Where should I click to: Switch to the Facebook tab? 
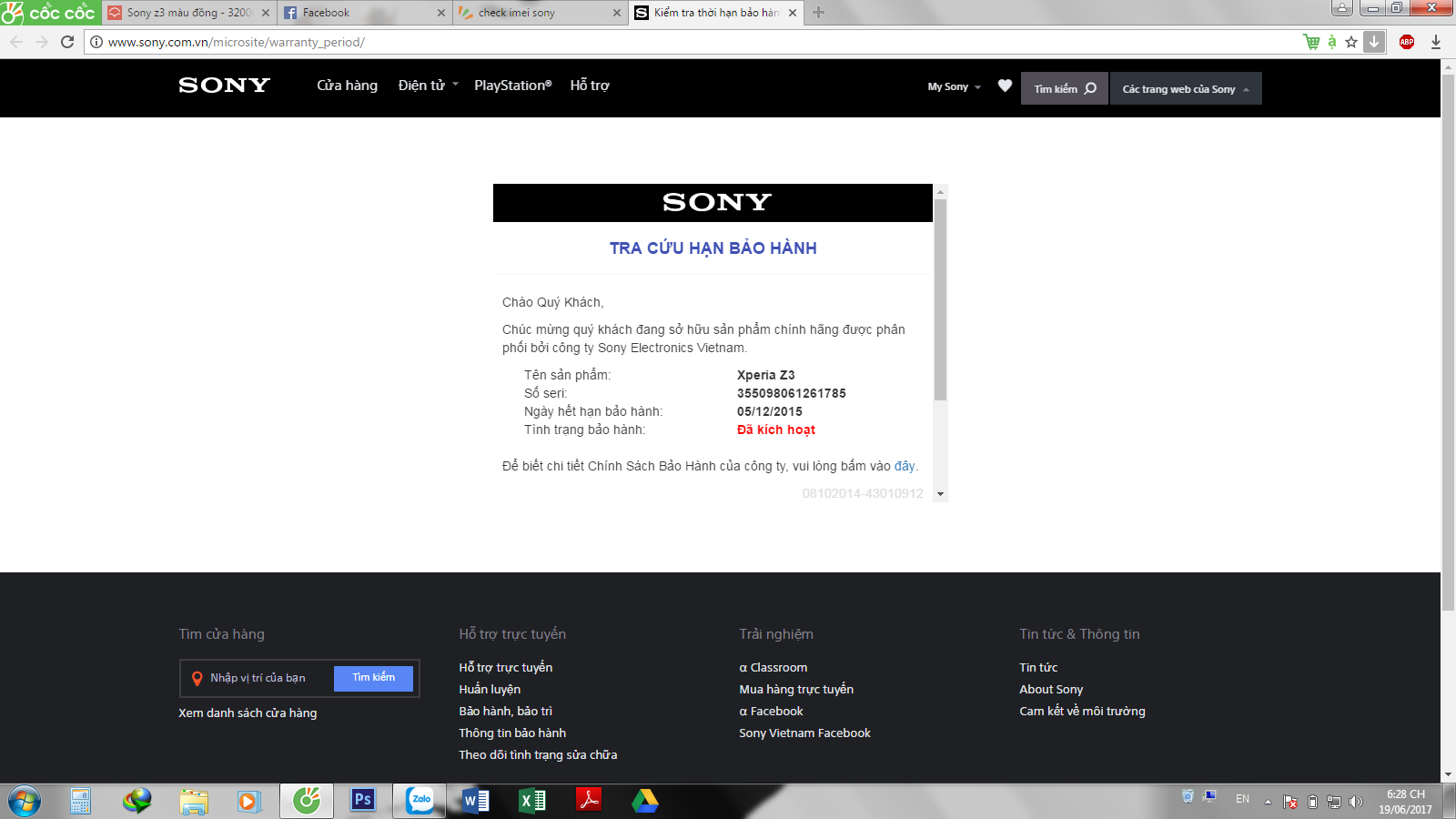364,13
